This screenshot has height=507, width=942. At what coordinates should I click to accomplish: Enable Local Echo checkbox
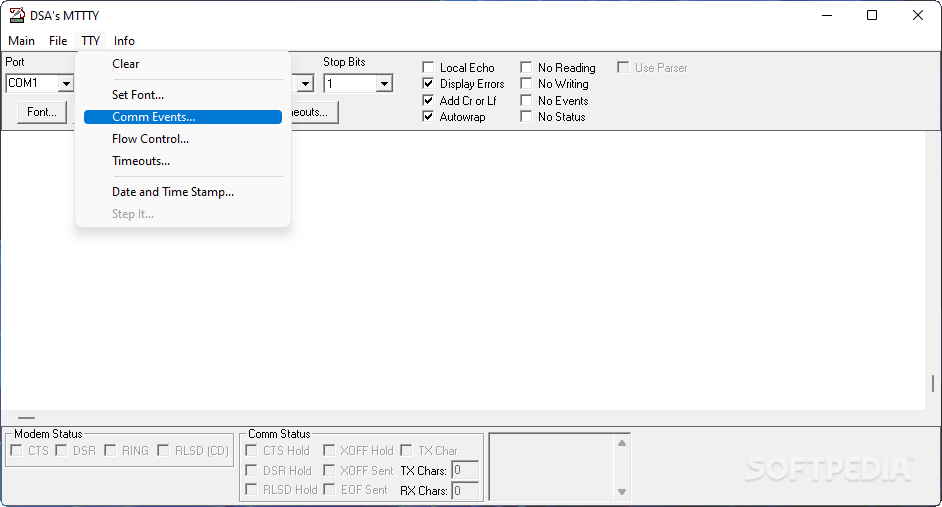click(x=428, y=67)
